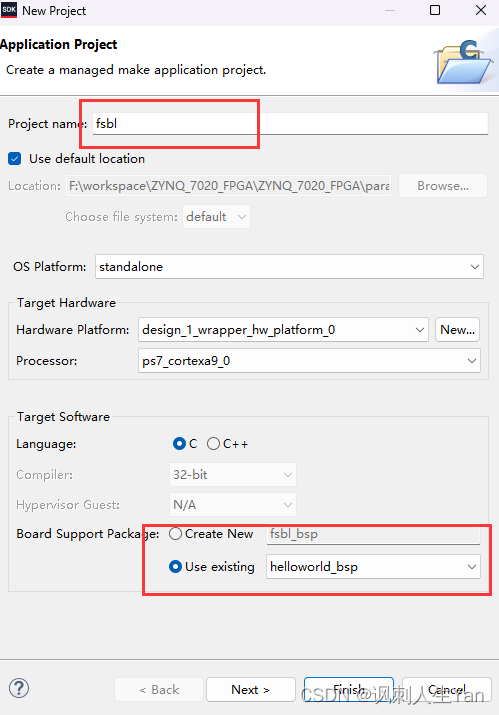Image resolution: width=499 pixels, height=715 pixels.
Task: Uncheck Use default location checkbox
Action: click(15, 159)
